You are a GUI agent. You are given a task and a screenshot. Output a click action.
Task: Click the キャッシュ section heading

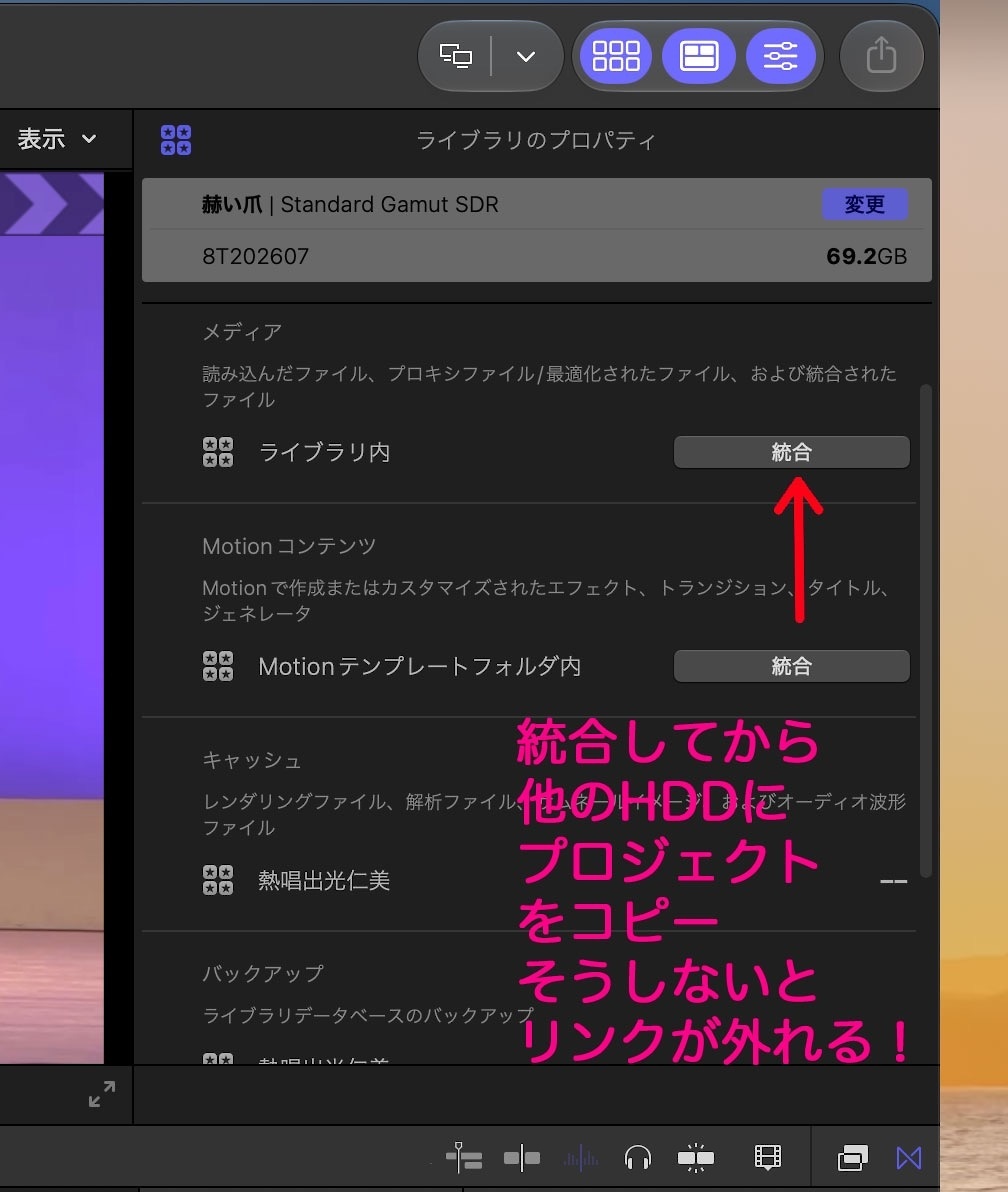tap(252, 760)
